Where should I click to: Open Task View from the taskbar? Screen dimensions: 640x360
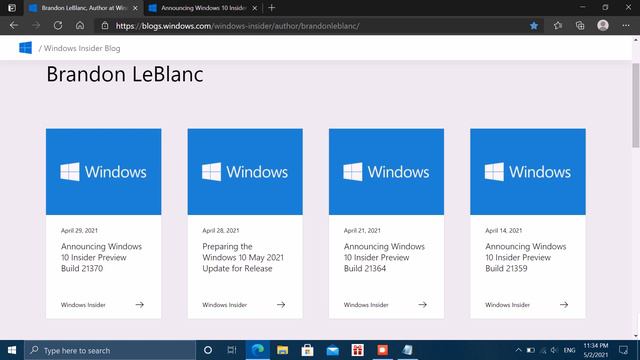tap(232, 350)
